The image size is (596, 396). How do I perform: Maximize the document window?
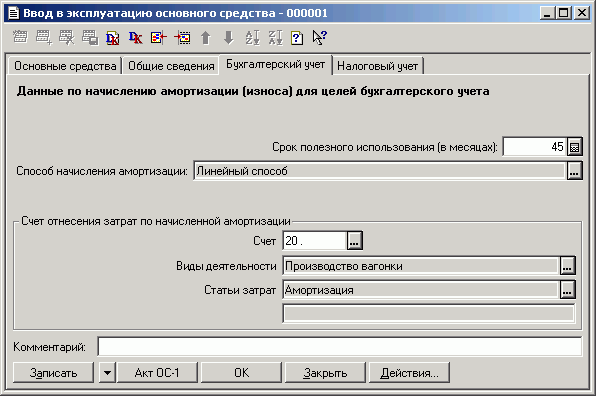(563, 13)
